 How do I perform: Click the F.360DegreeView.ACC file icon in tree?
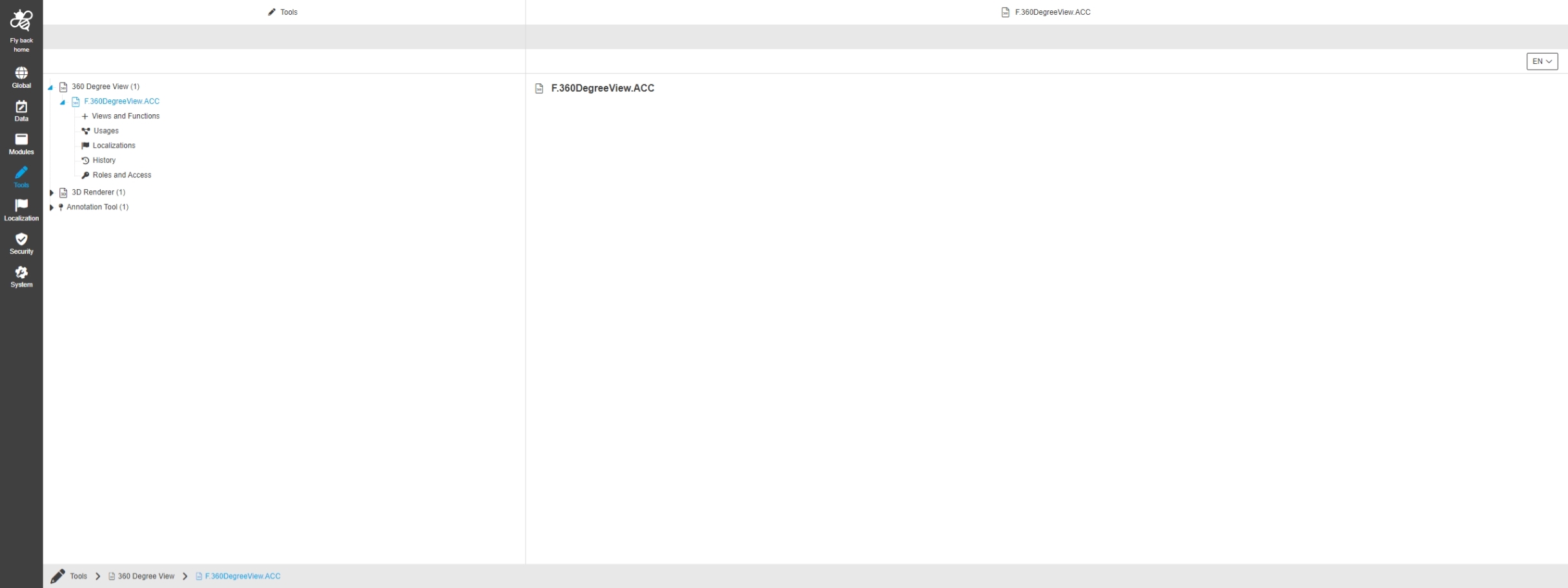point(76,101)
